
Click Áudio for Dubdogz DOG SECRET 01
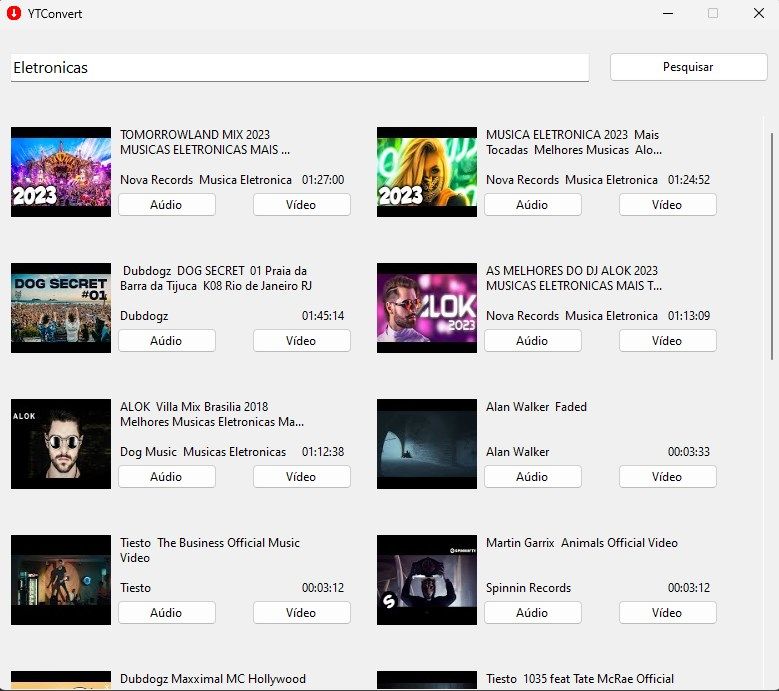pyautogui.click(x=166, y=341)
